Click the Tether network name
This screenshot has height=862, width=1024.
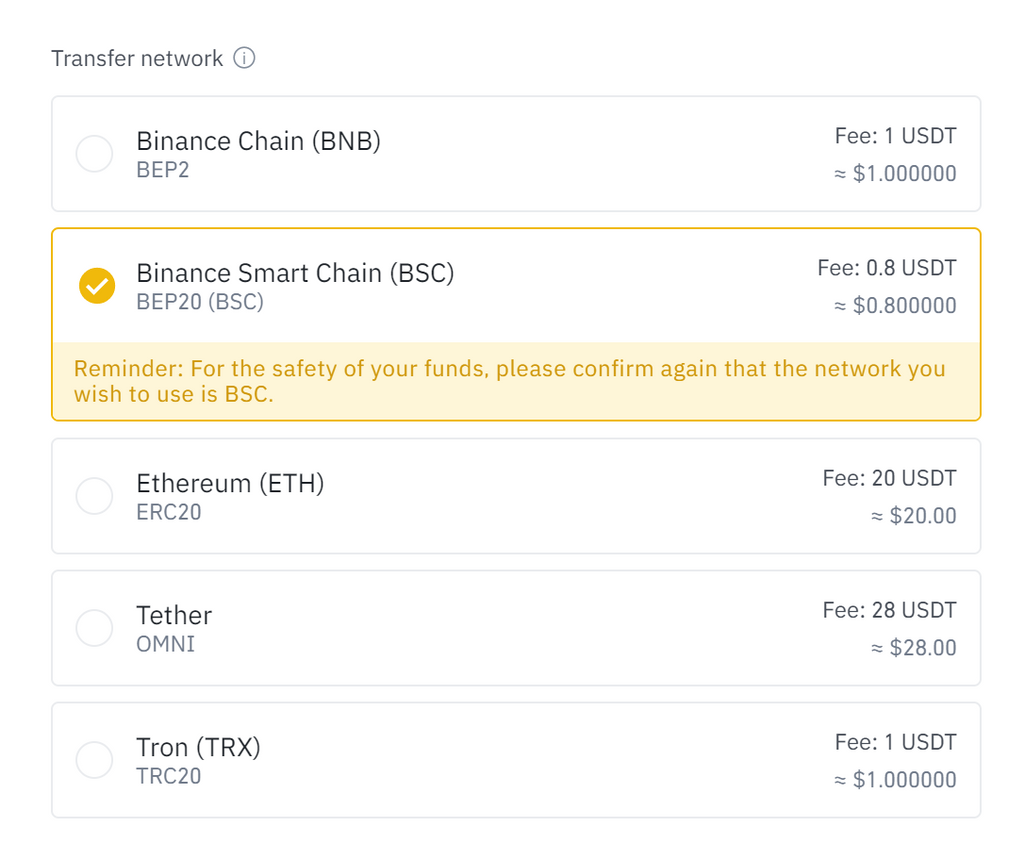click(x=174, y=615)
